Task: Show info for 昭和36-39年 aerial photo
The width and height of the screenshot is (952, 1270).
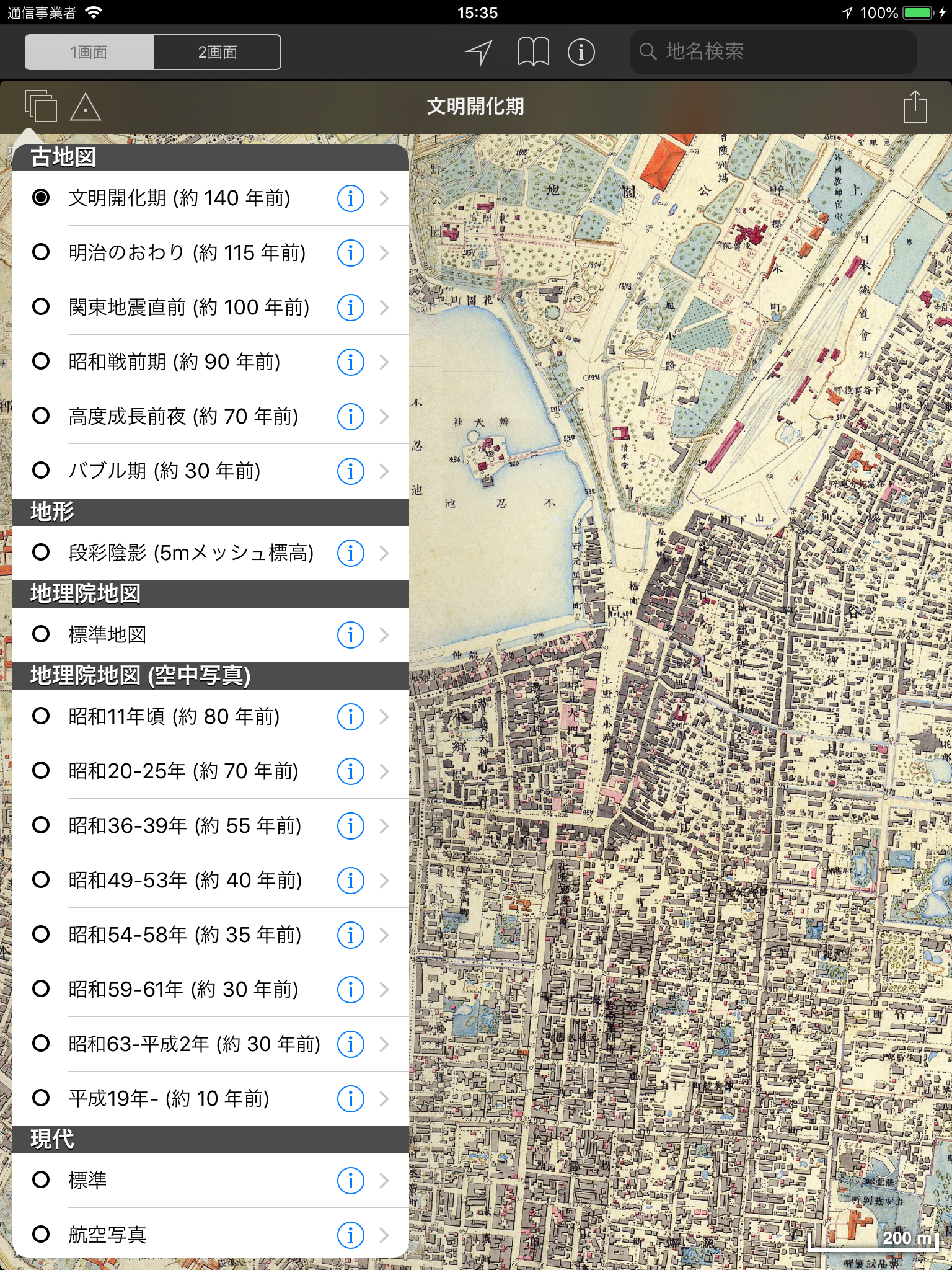Action: [351, 826]
